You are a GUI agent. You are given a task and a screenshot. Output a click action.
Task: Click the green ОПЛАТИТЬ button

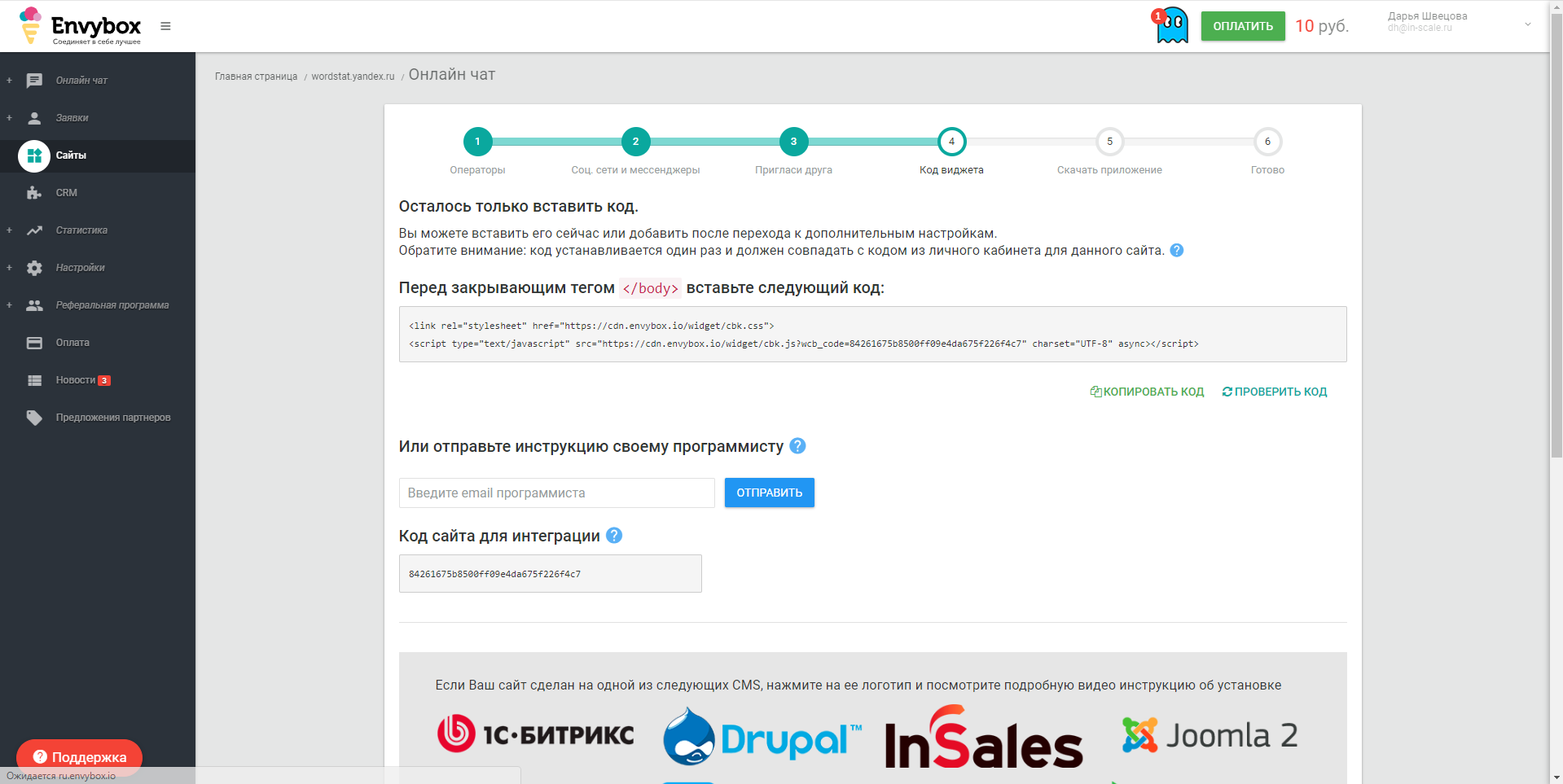point(1243,26)
